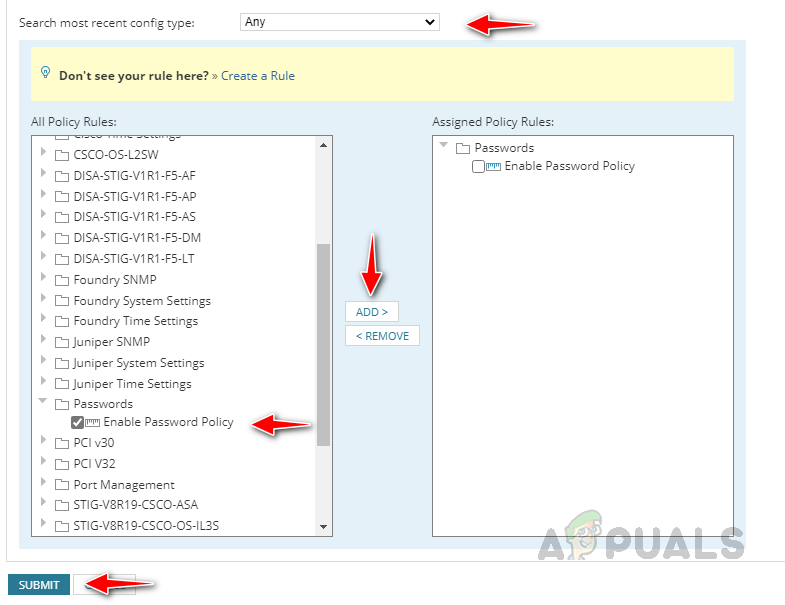Select the CSCO-OS-L2SW tree row label
Screen dimensions: 785x605
click(116, 155)
